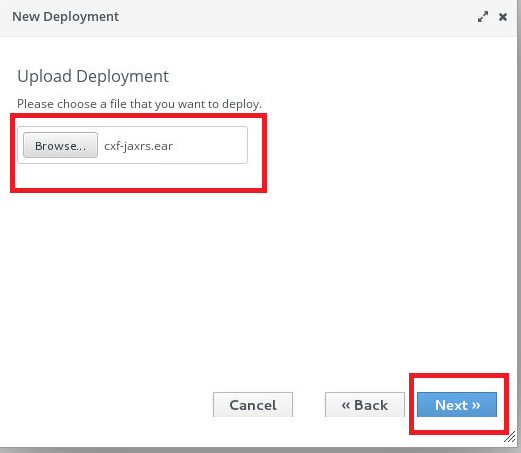
Task: Close the New Deployment dialog
Action: click(x=503, y=17)
